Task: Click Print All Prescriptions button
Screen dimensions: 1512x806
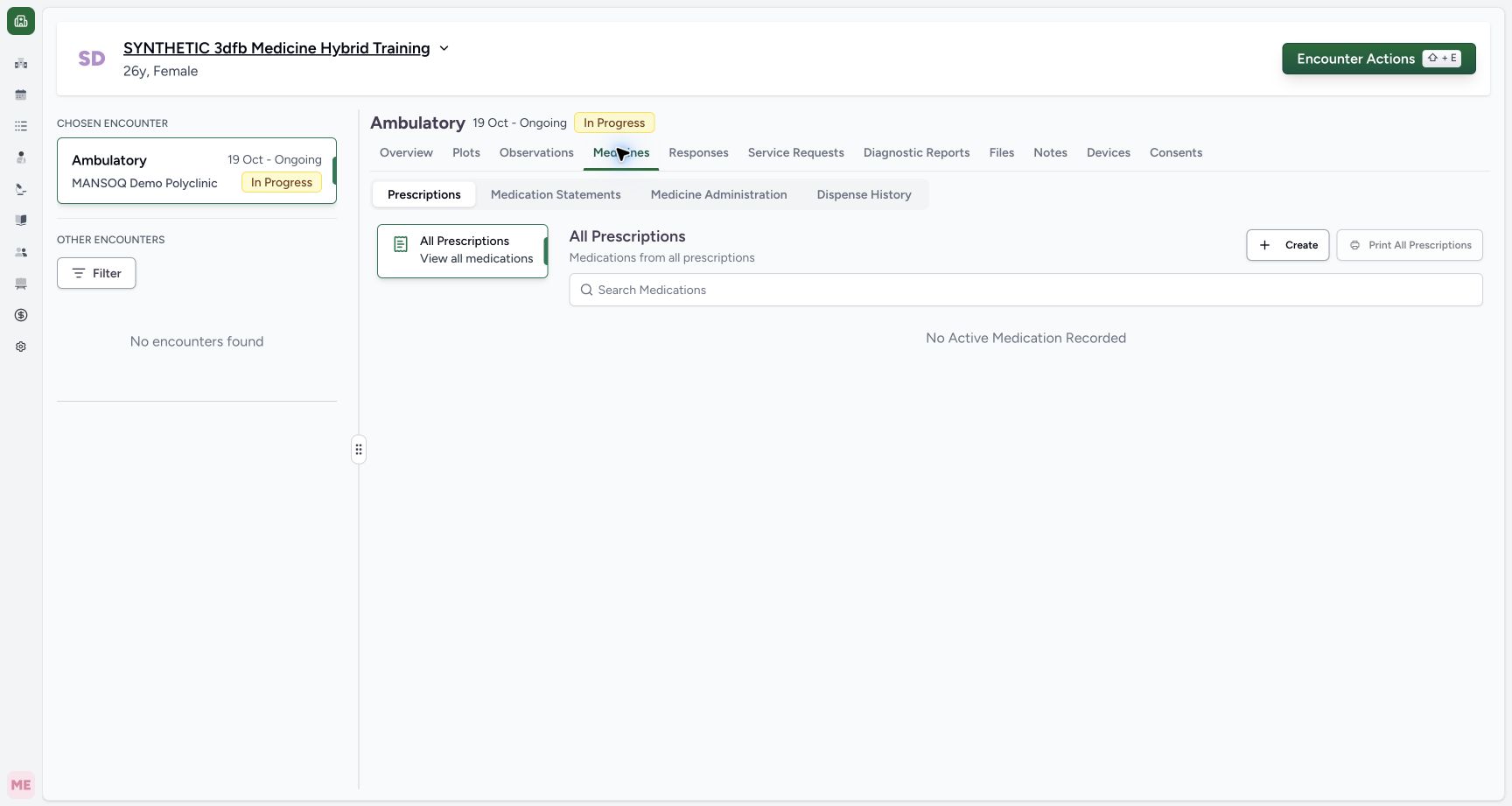Action: 1410,245
